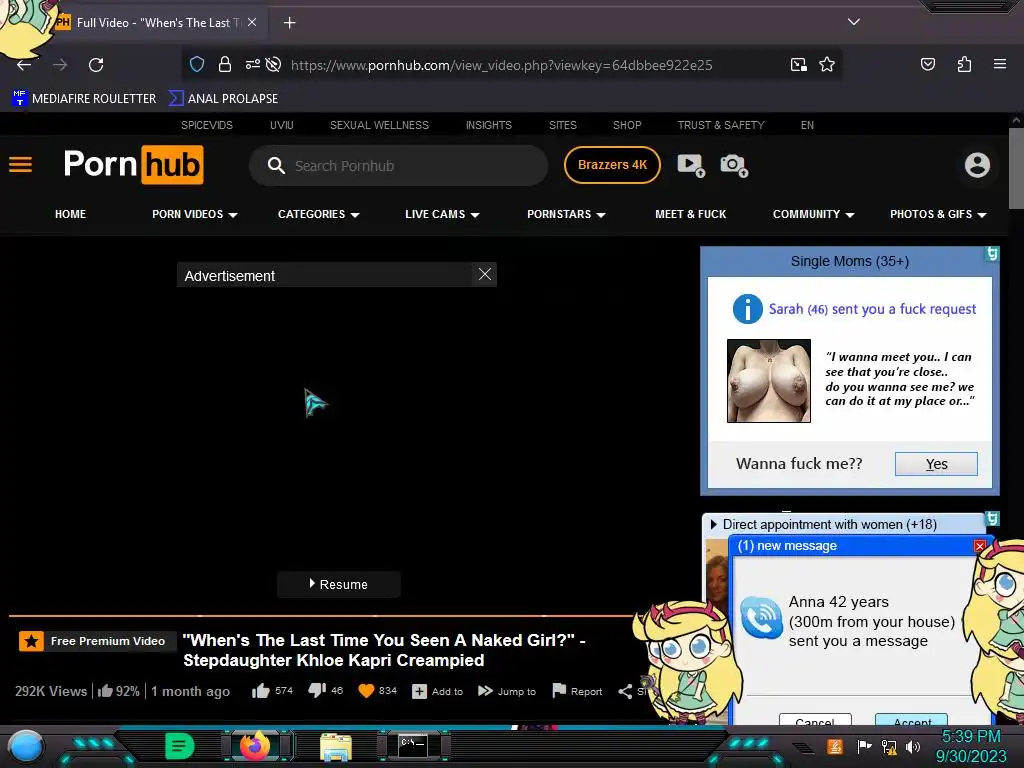This screenshot has width=1024, height=768.
Task: Open site permissions icon in address bar
Action: pyautogui.click(x=253, y=64)
